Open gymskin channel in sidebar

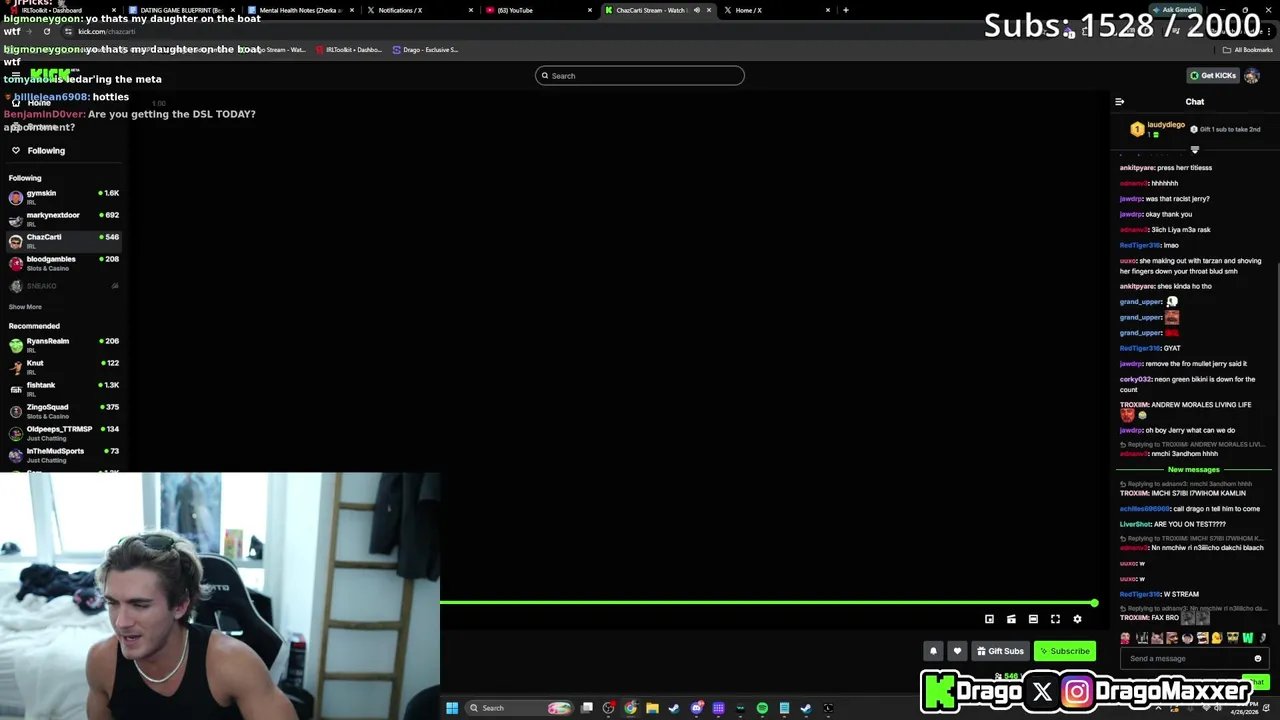click(x=64, y=197)
